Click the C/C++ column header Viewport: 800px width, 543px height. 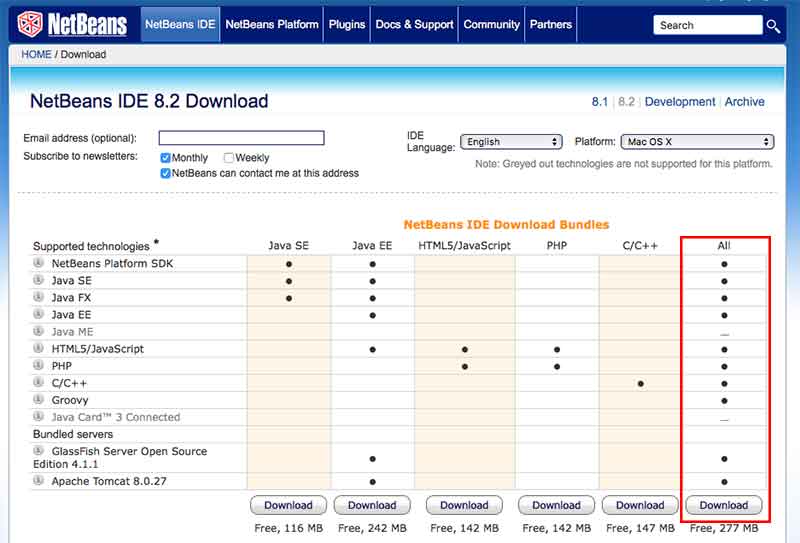coord(640,245)
